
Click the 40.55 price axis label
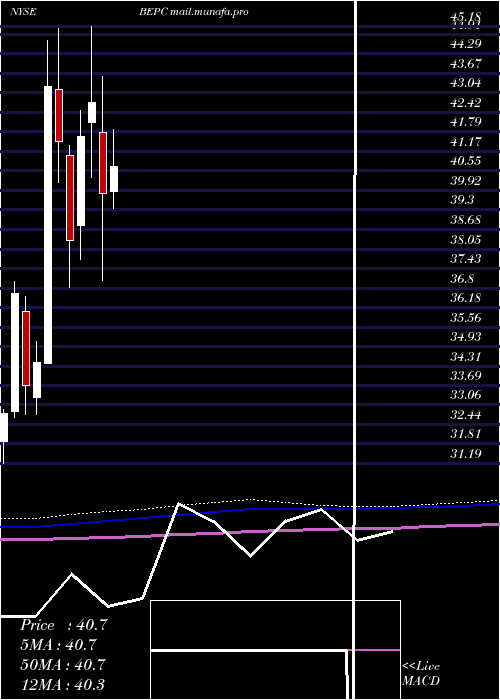(466, 161)
